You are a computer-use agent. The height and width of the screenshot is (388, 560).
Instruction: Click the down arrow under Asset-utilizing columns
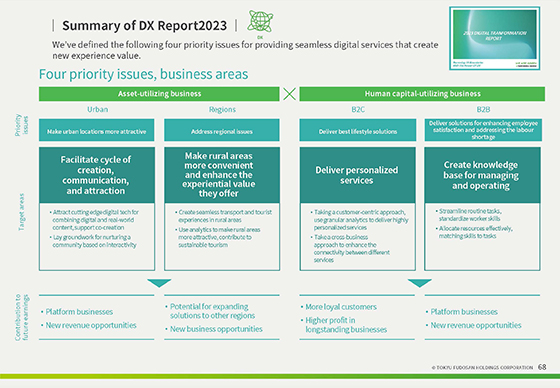[x=159, y=283]
